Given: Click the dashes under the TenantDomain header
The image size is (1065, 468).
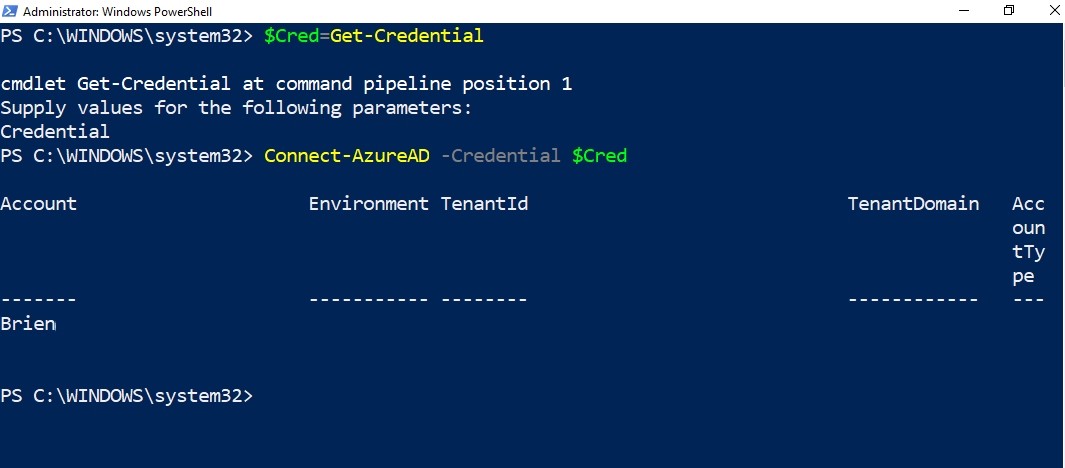Looking at the screenshot, I should pyautogui.click(x=914, y=300).
